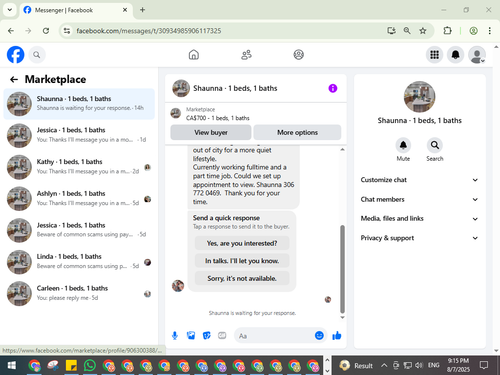
Task: Open Linda conversation
Action: (79, 262)
